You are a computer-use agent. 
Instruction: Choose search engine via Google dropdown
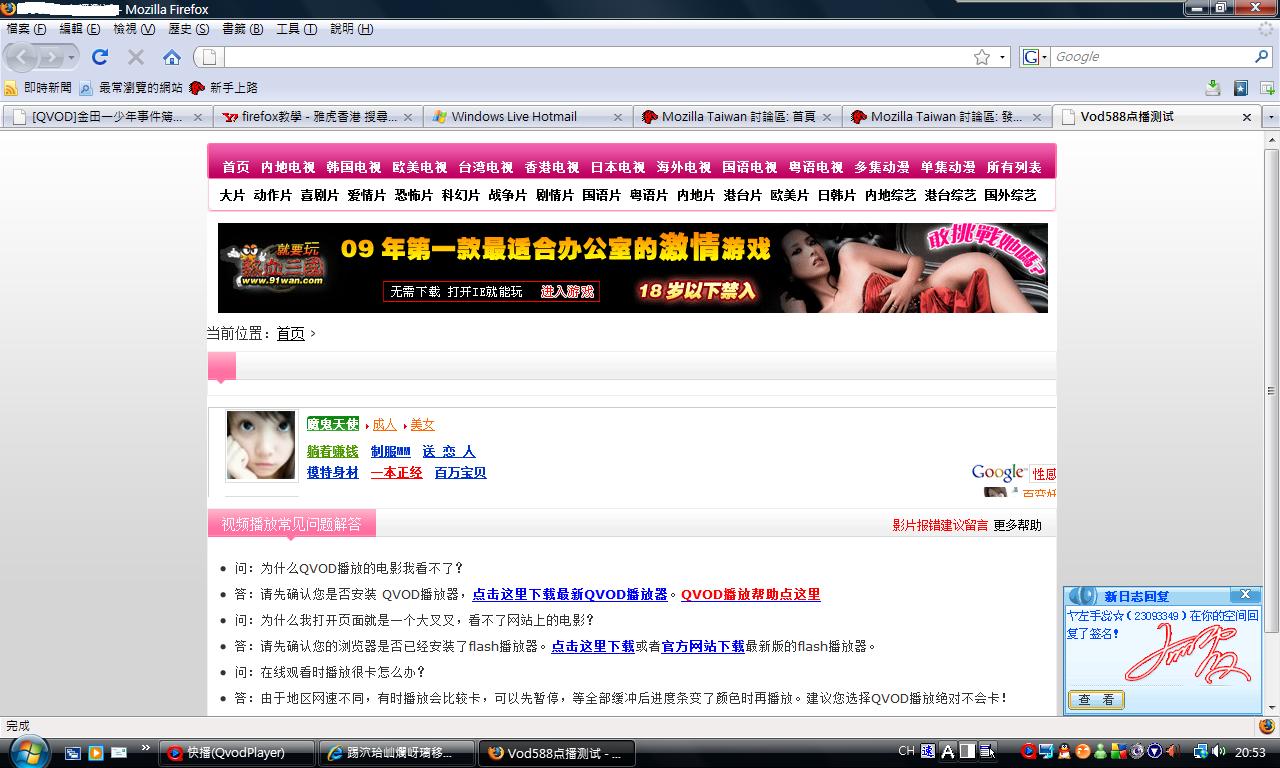[1035, 57]
